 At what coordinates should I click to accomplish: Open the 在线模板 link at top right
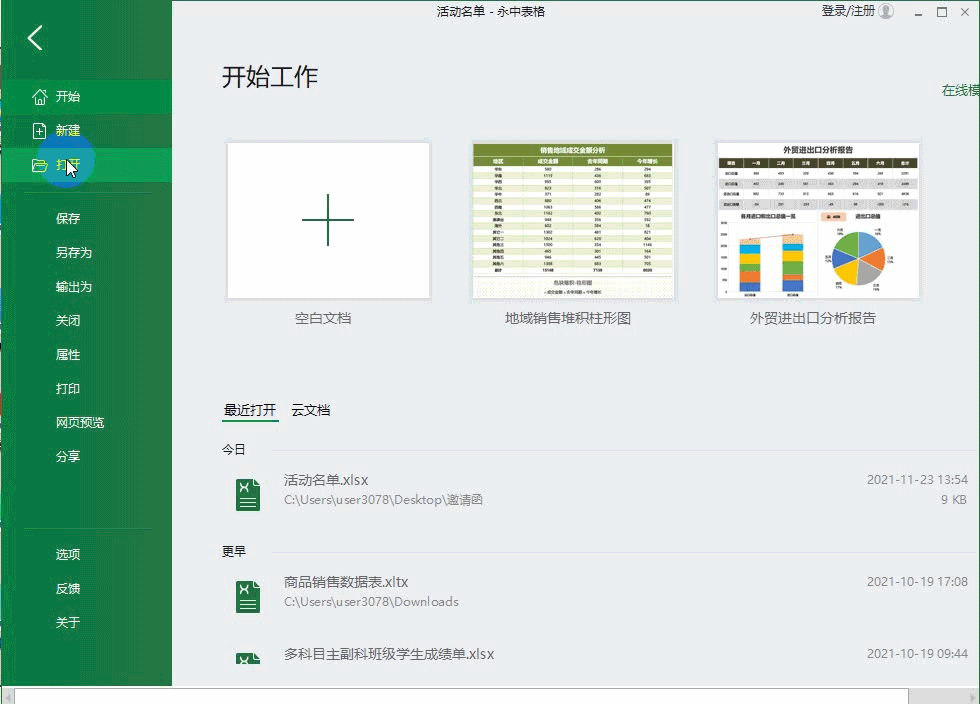[958, 90]
